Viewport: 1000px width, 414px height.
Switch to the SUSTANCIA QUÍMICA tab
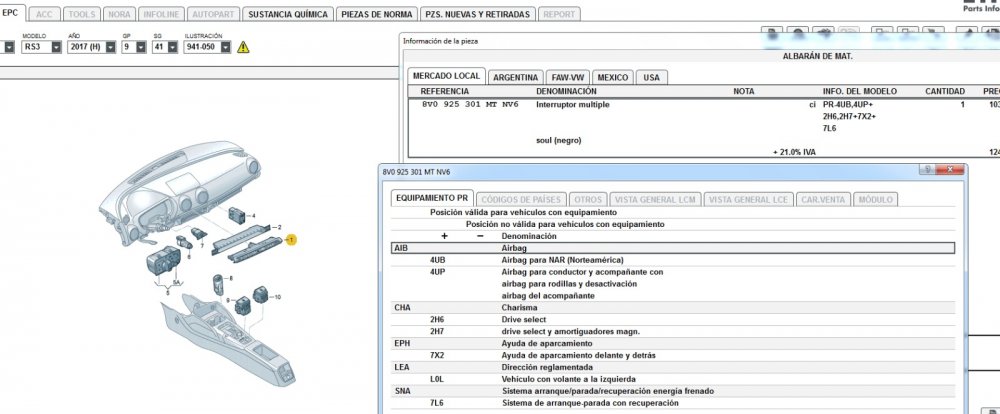point(288,15)
